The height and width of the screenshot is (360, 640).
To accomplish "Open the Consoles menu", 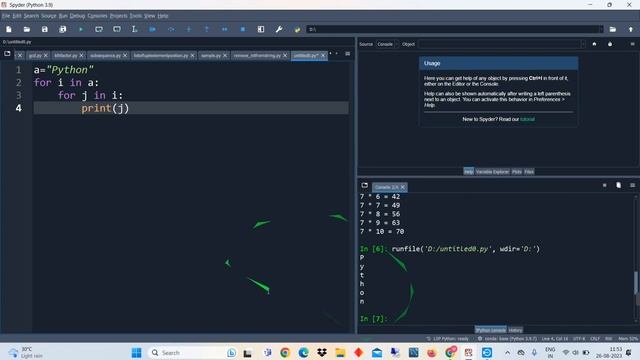I will click(x=97, y=16).
